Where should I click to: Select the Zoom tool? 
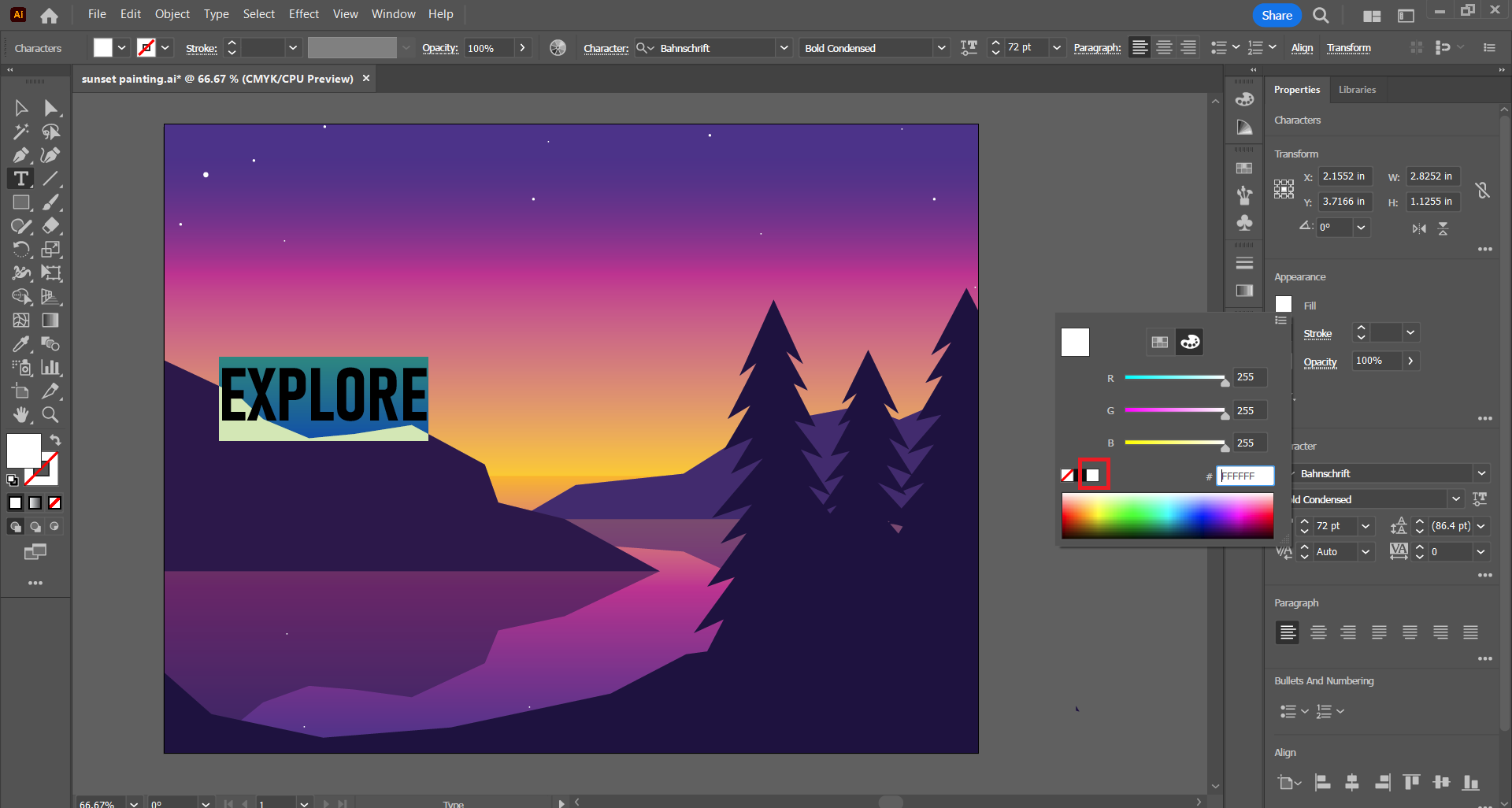click(50, 413)
